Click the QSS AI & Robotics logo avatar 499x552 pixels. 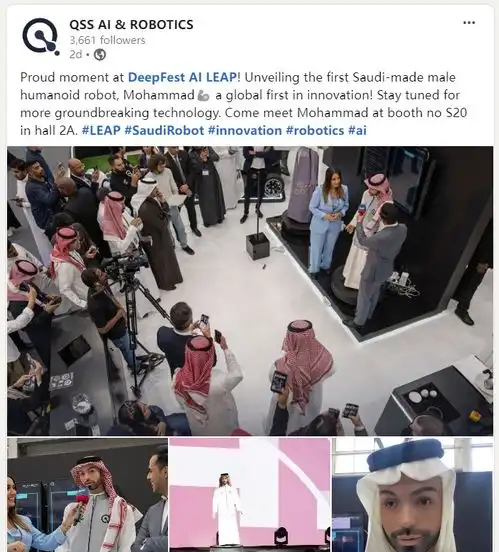(41, 37)
